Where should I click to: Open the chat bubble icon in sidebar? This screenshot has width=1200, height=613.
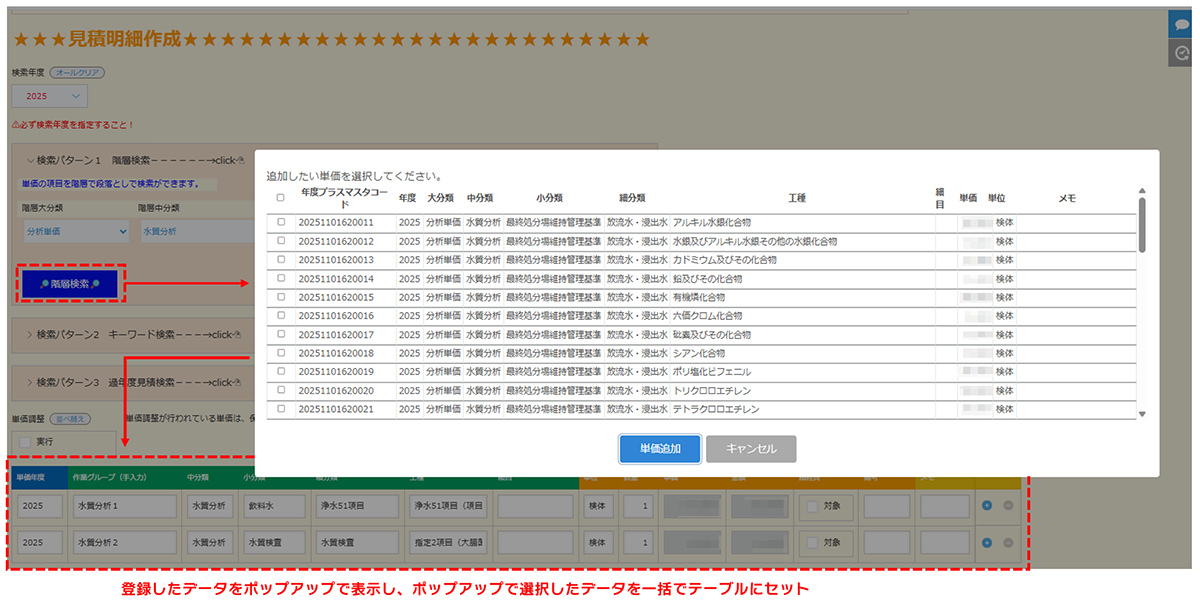pos(1182,24)
